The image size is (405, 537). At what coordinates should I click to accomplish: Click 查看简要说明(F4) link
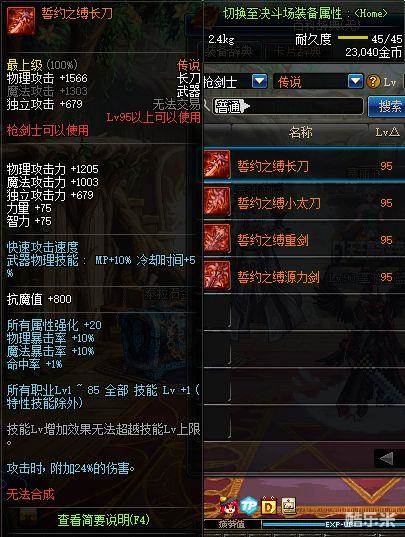(x=103, y=520)
